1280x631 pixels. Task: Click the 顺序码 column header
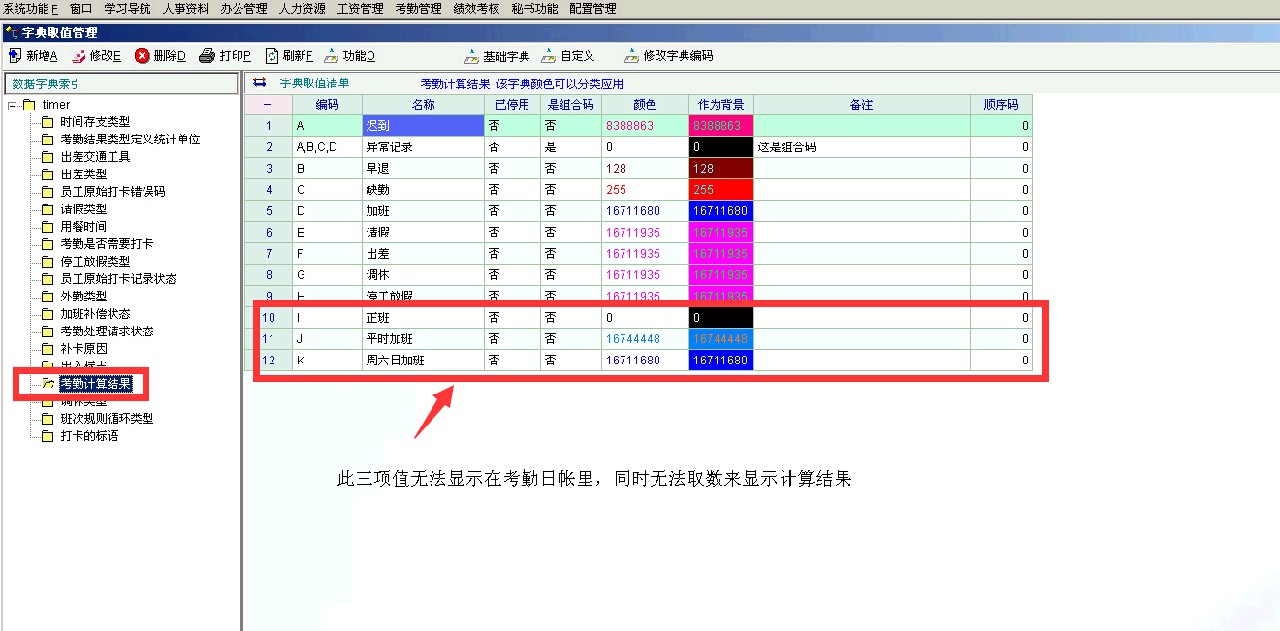tap(1000, 104)
